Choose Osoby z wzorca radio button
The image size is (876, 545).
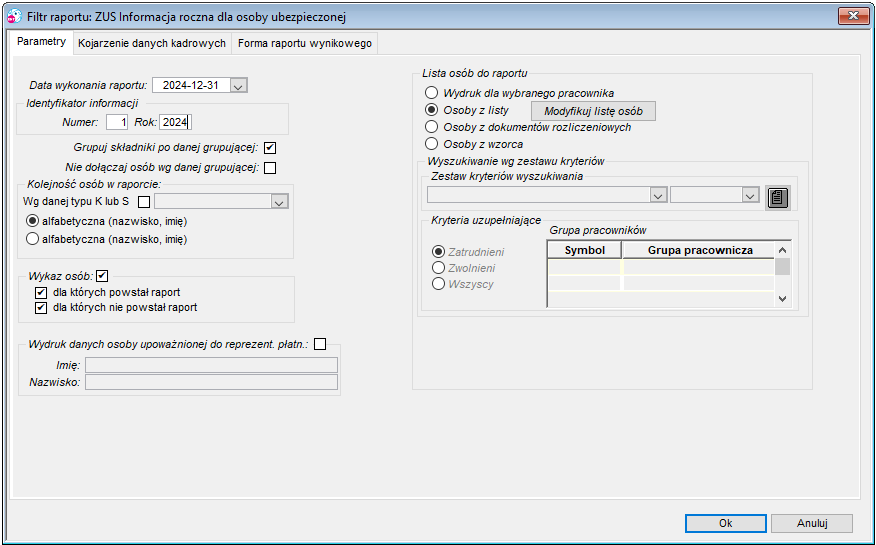431,144
